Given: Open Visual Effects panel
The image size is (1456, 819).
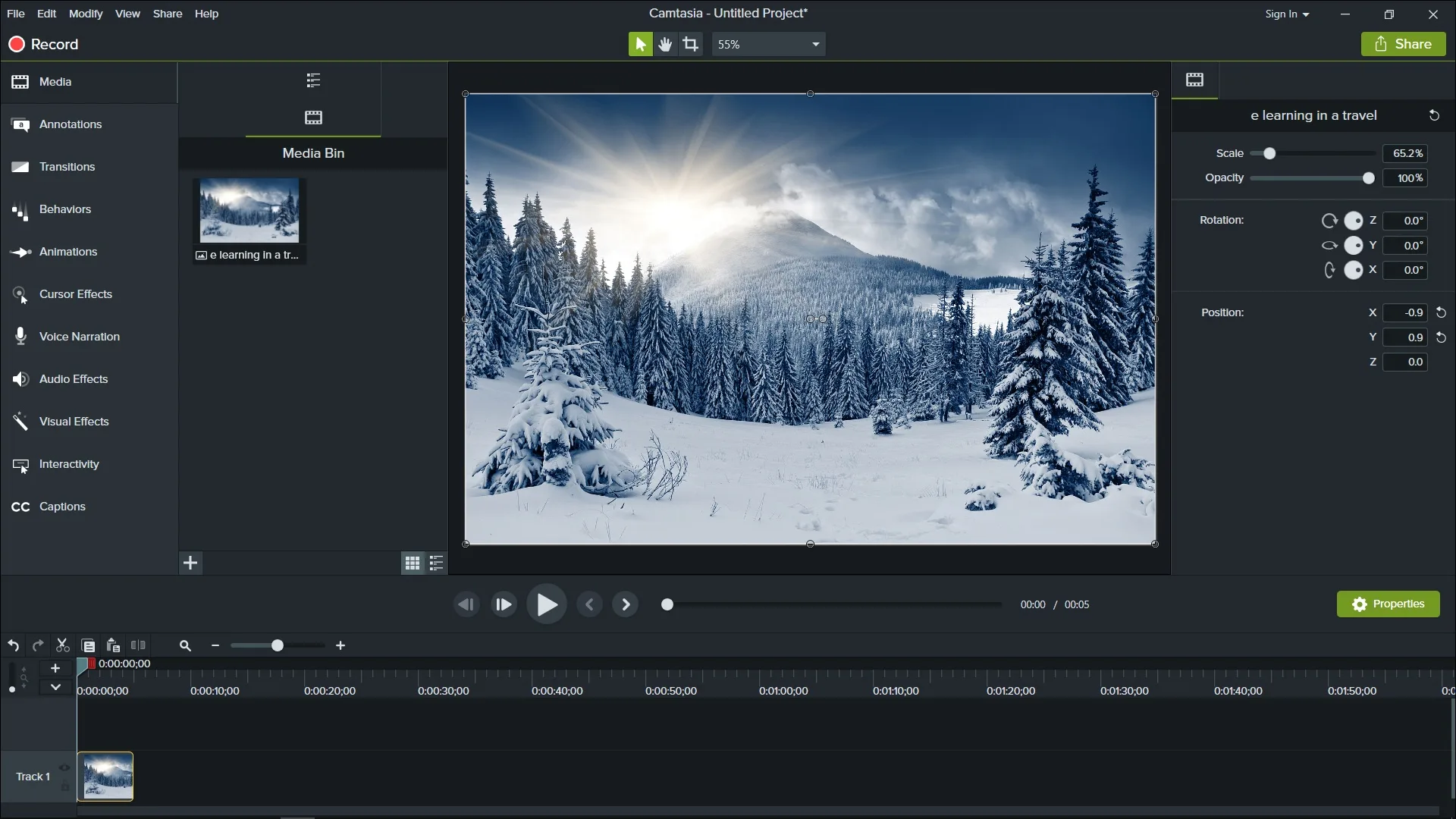Looking at the screenshot, I should pyautogui.click(x=89, y=422).
